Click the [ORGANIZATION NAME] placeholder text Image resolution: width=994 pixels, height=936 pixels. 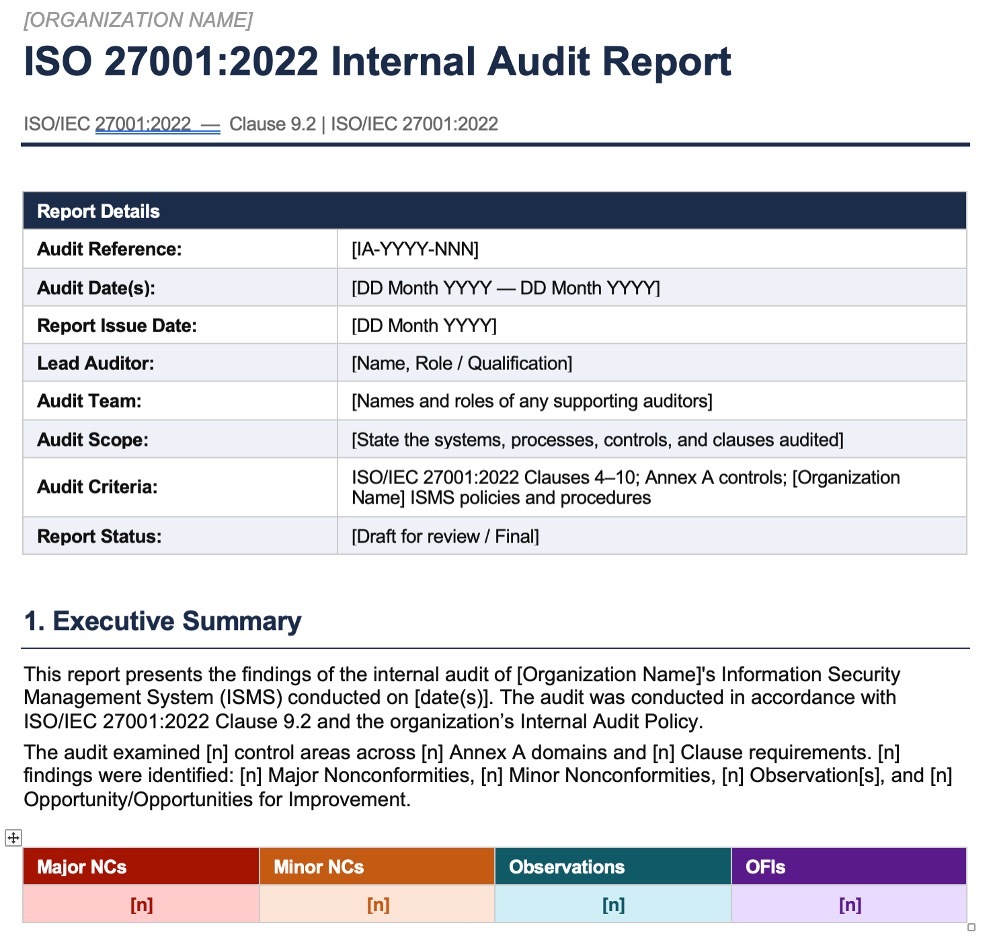pyautogui.click(x=138, y=20)
